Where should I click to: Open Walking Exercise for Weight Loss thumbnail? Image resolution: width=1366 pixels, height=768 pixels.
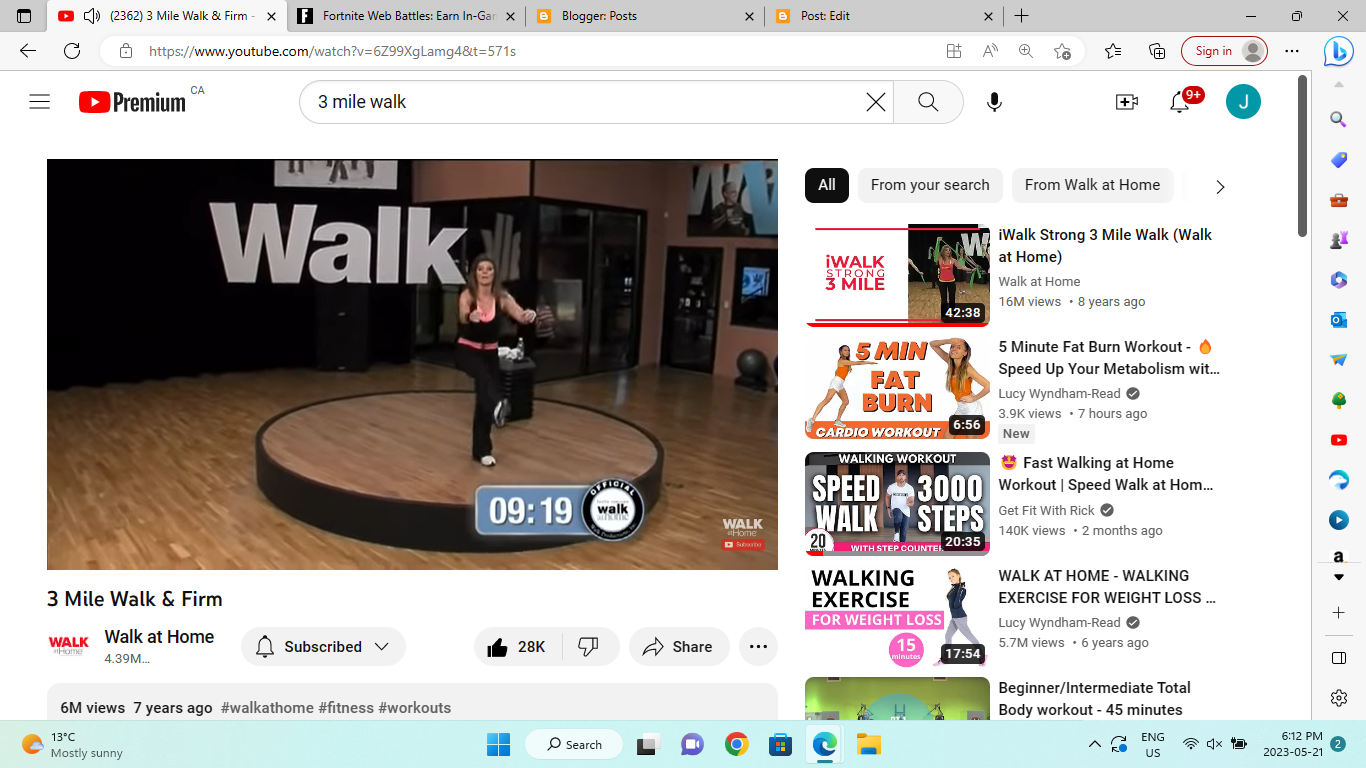click(897, 616)
